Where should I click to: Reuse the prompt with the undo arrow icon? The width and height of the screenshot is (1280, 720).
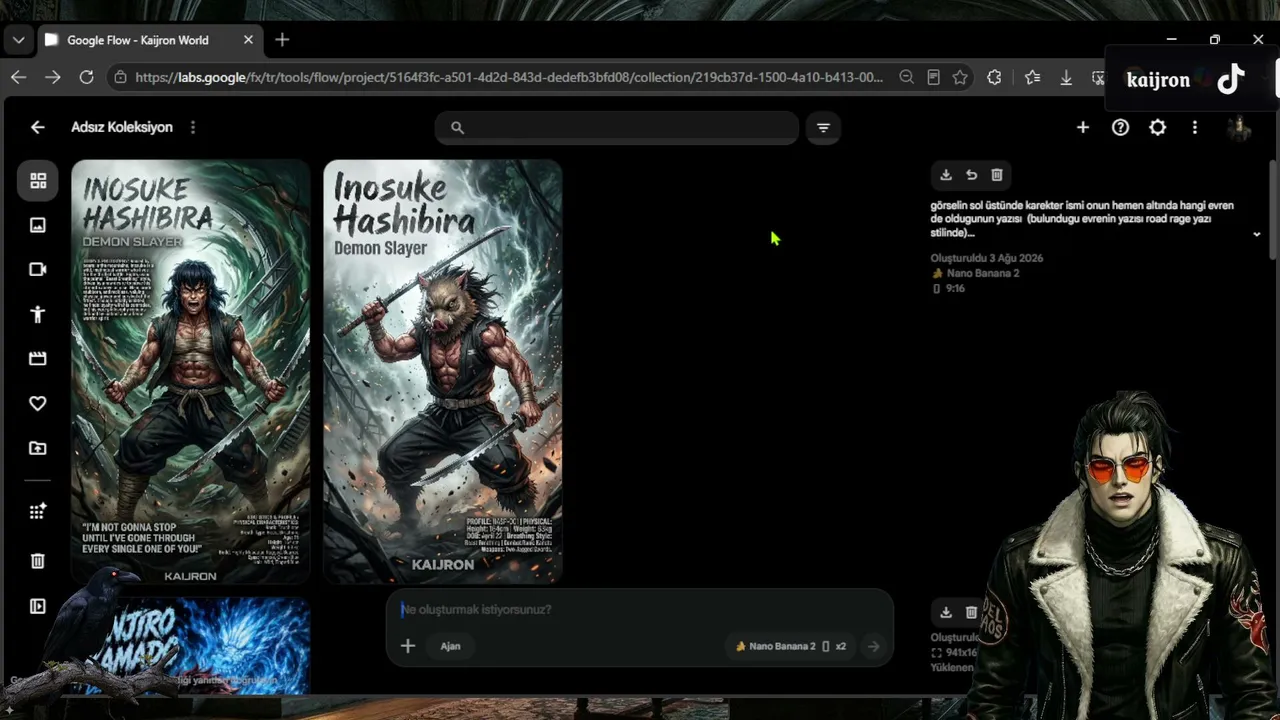[971, 175]
